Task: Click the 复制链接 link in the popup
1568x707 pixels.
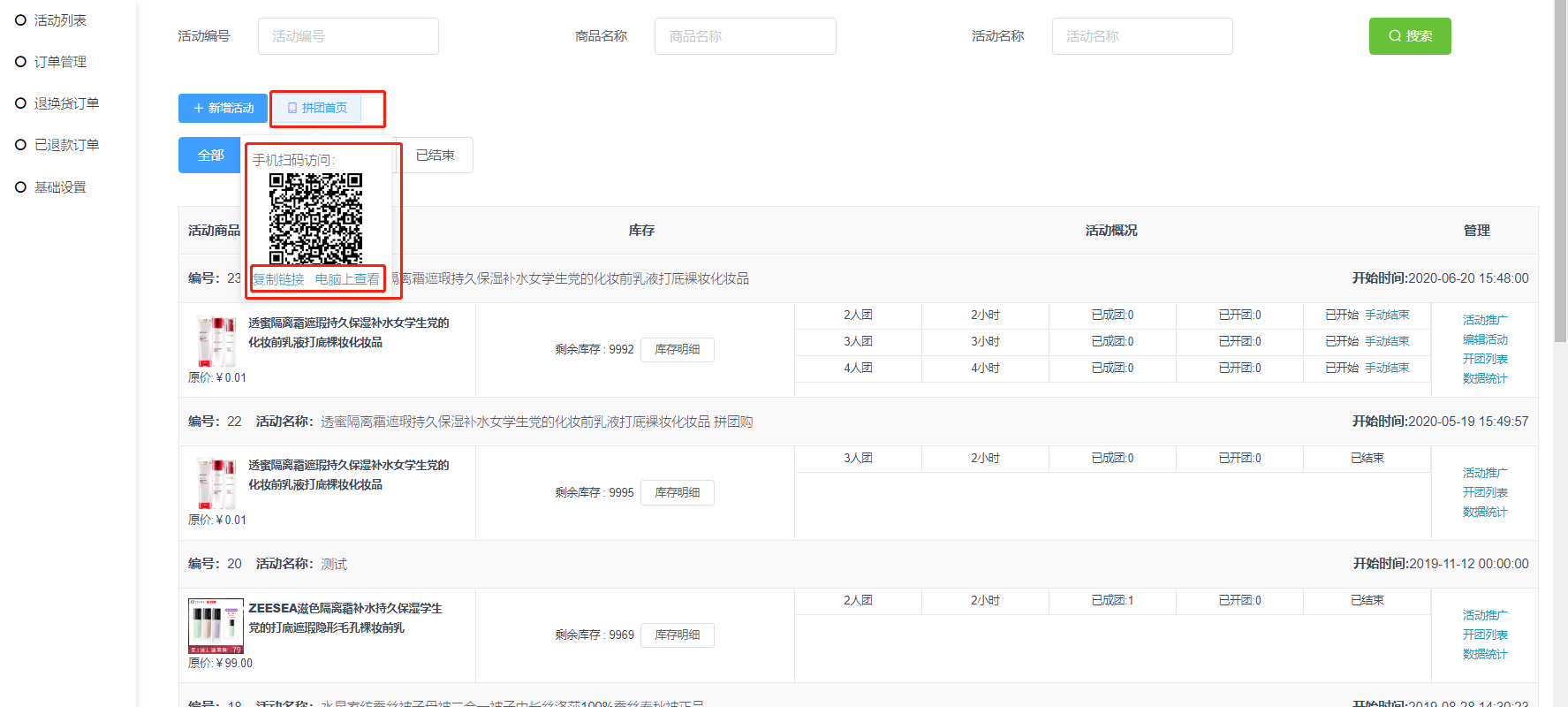Action: tap(278, 279)
